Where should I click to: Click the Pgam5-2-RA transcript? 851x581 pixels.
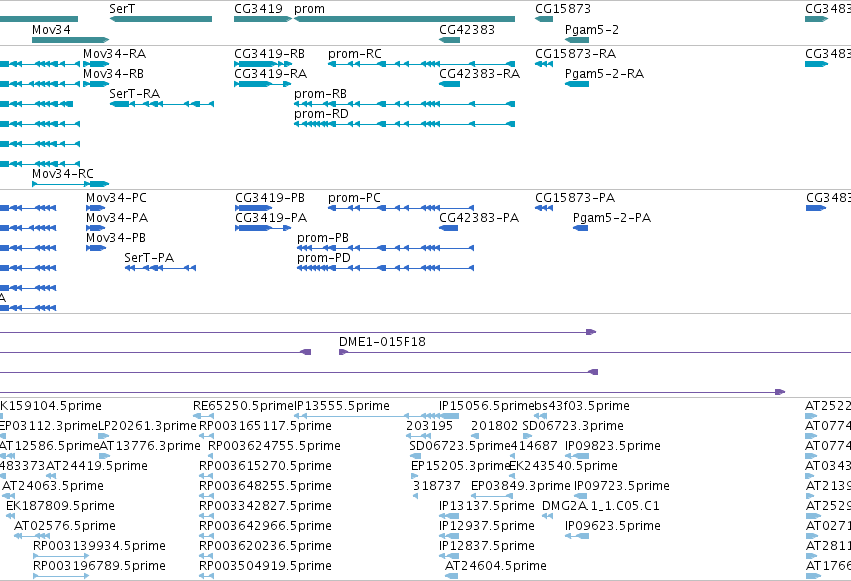point(577,84)
